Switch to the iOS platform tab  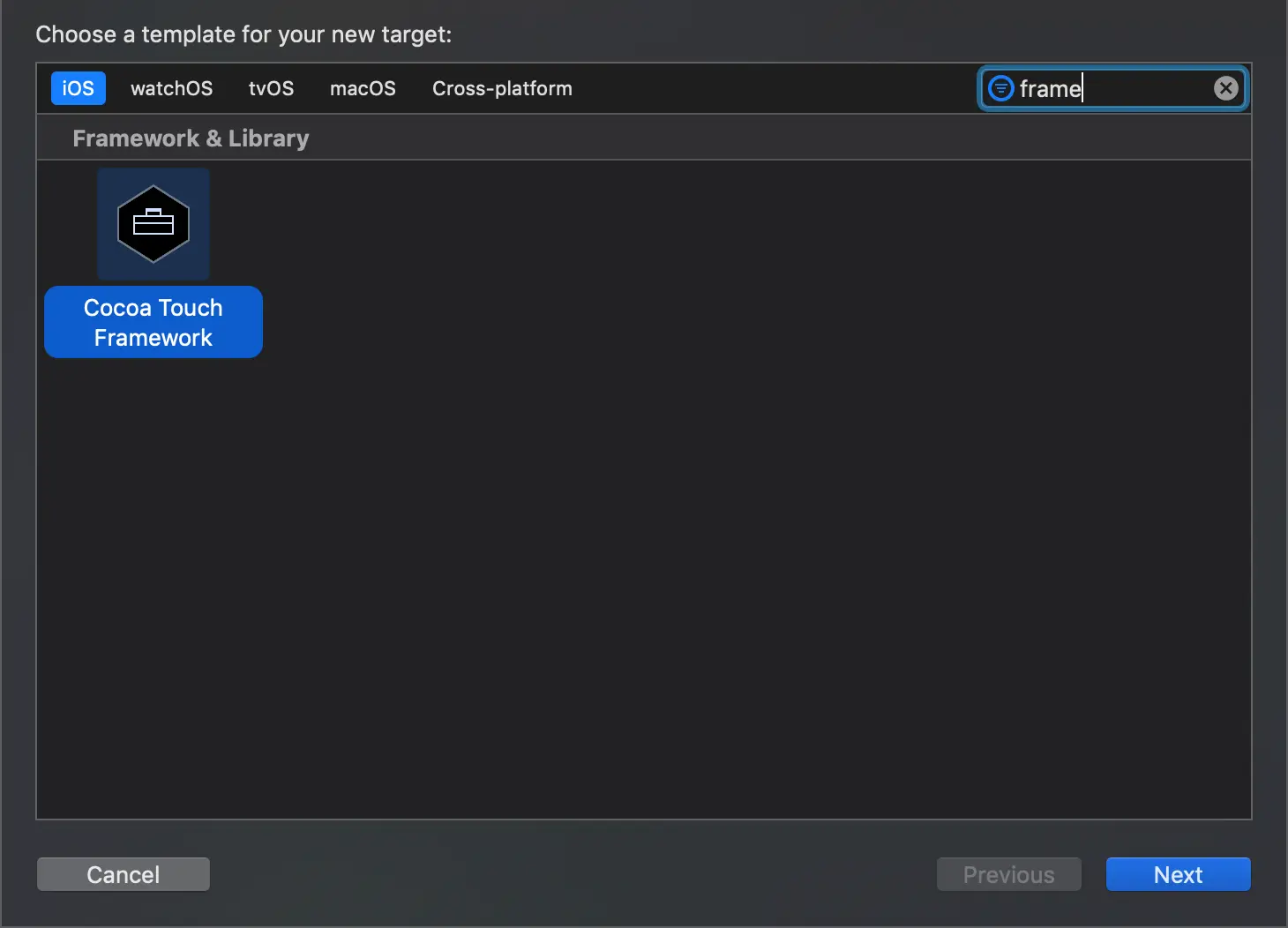[x=79, y=88]
